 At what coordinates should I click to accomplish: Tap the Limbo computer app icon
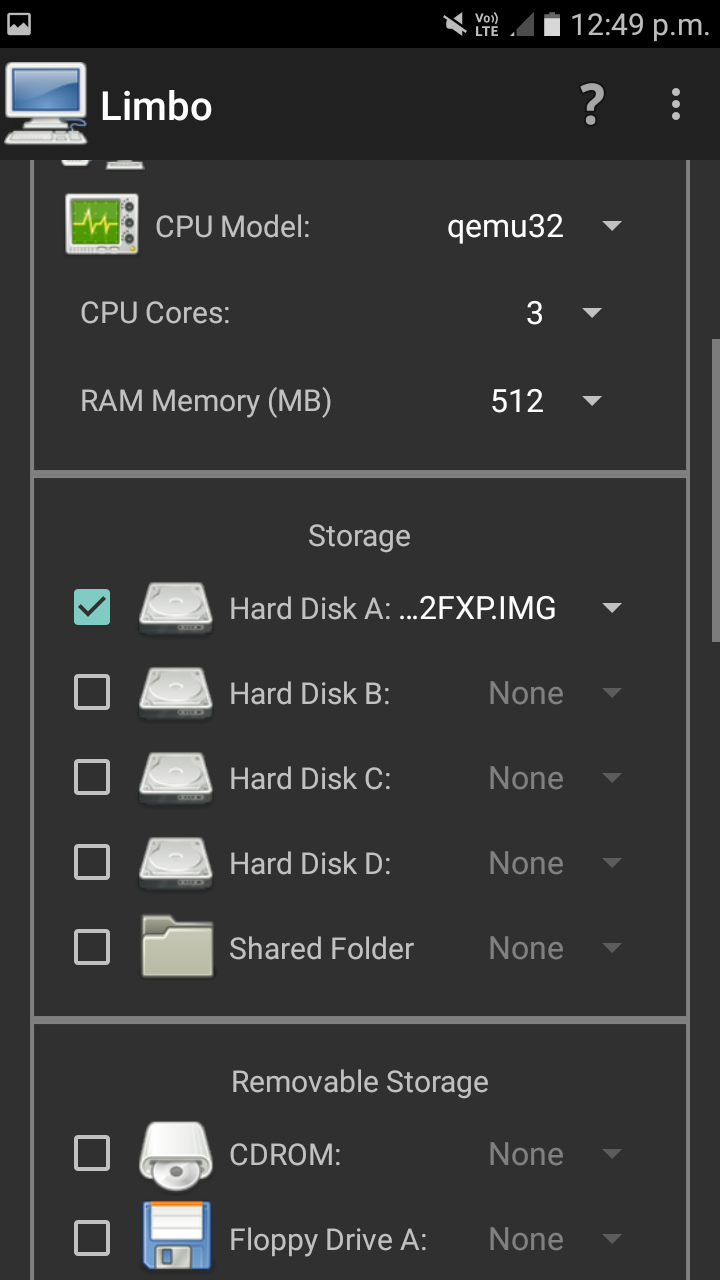coord(45,103)
